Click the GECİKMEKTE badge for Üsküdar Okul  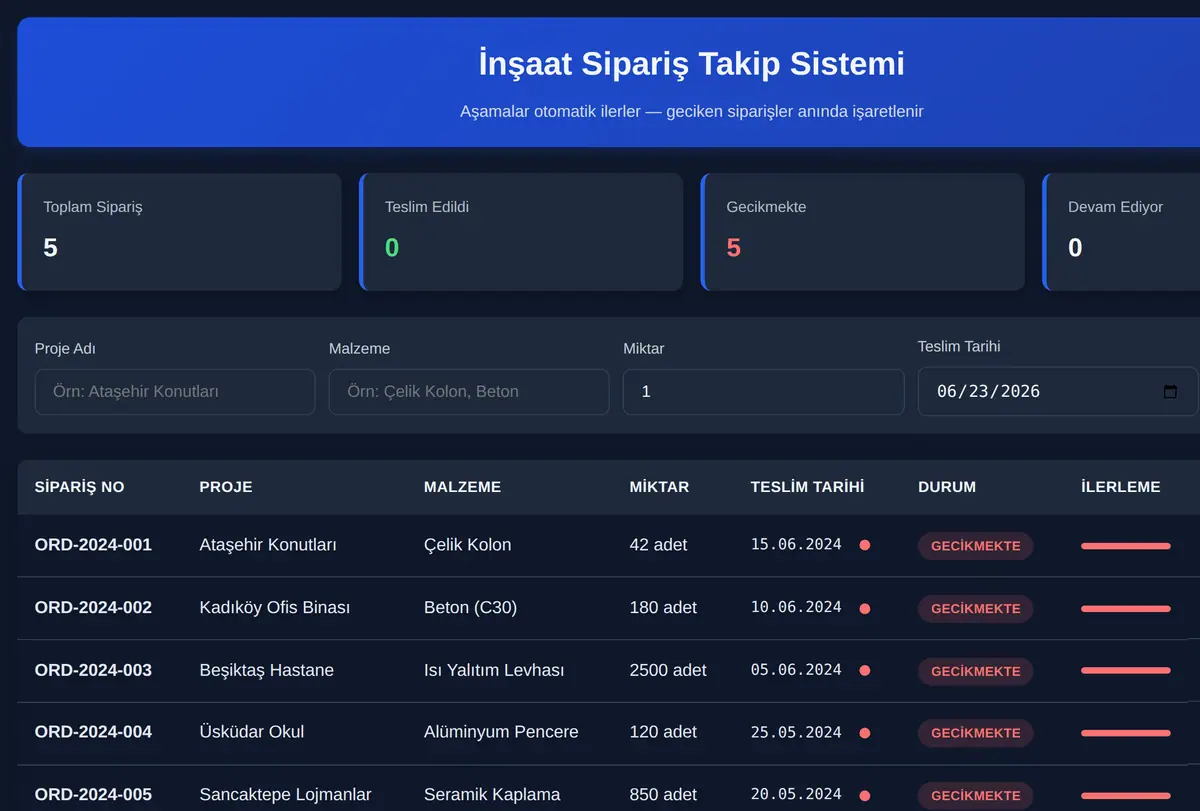(x=976, y=733)
